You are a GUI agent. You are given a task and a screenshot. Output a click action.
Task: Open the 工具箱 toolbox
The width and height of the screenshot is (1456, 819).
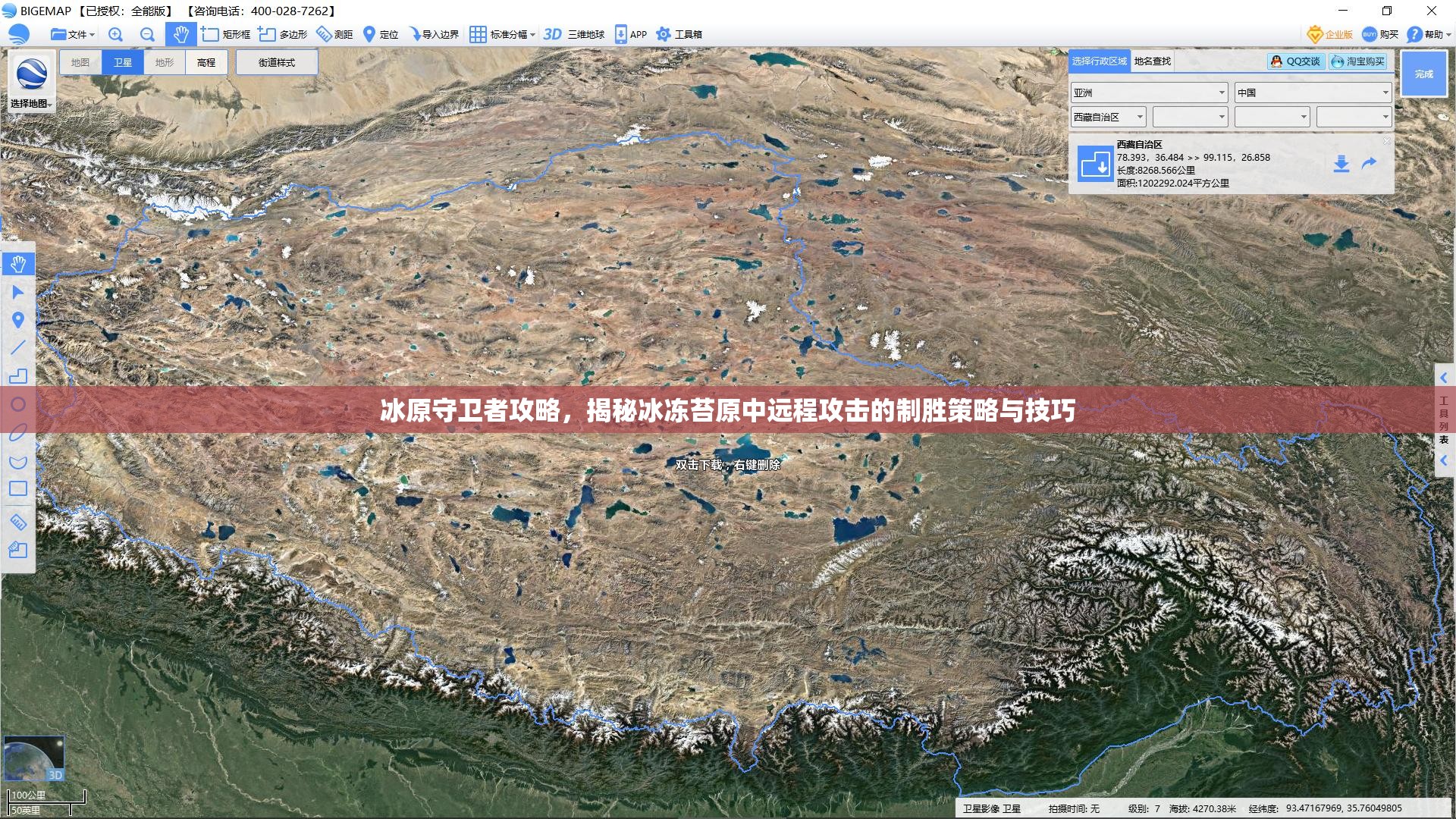tap(679, 34)
